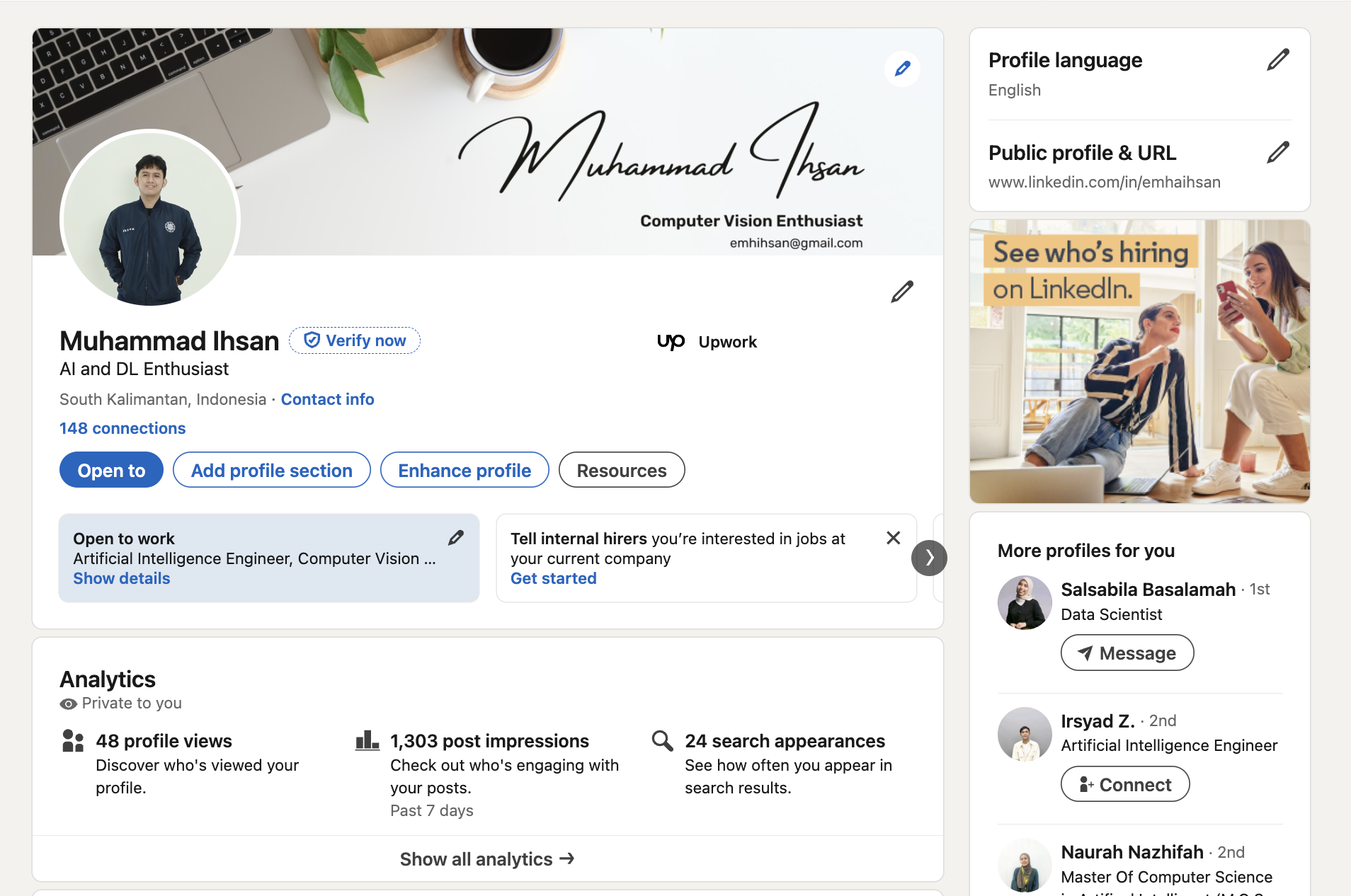Click the Open to button
This screenshot has width=1351, height=896.
click(x=111, y=470)
